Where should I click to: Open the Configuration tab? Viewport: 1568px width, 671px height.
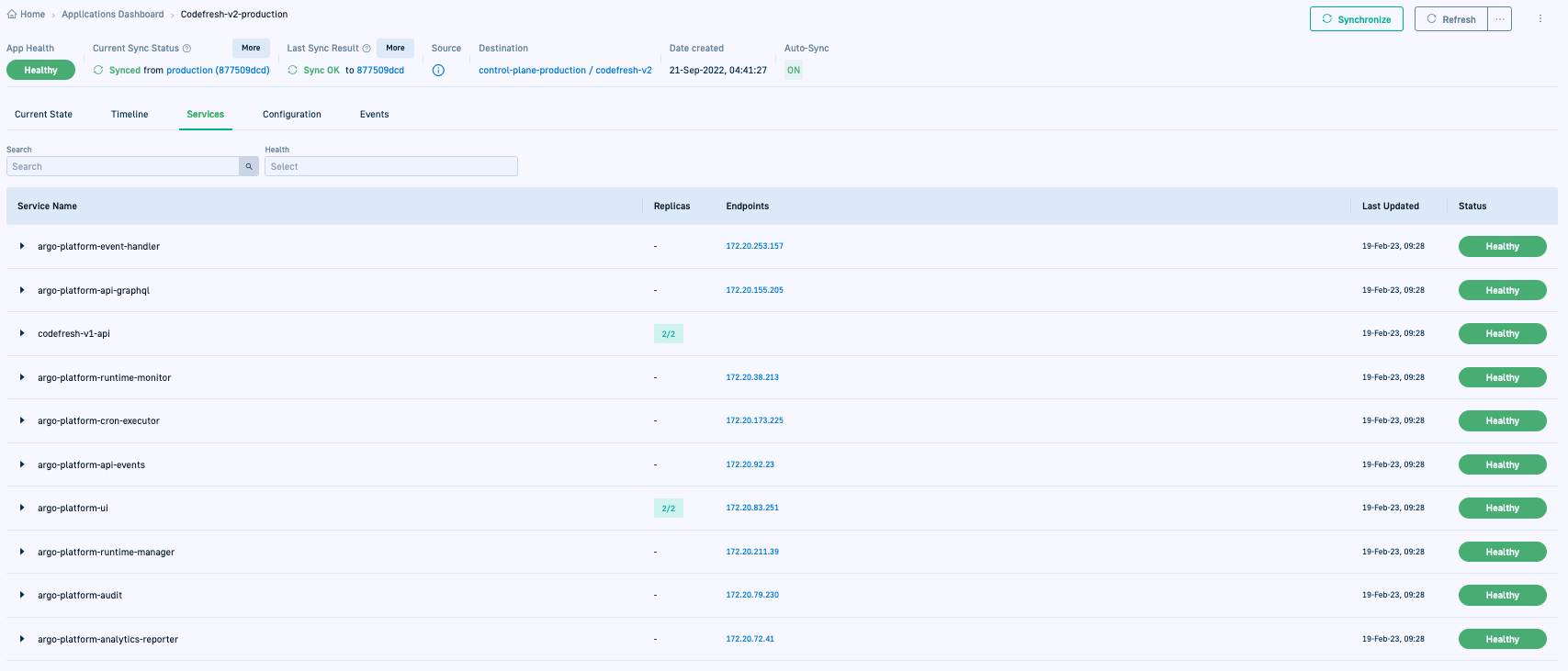(291, 115)
